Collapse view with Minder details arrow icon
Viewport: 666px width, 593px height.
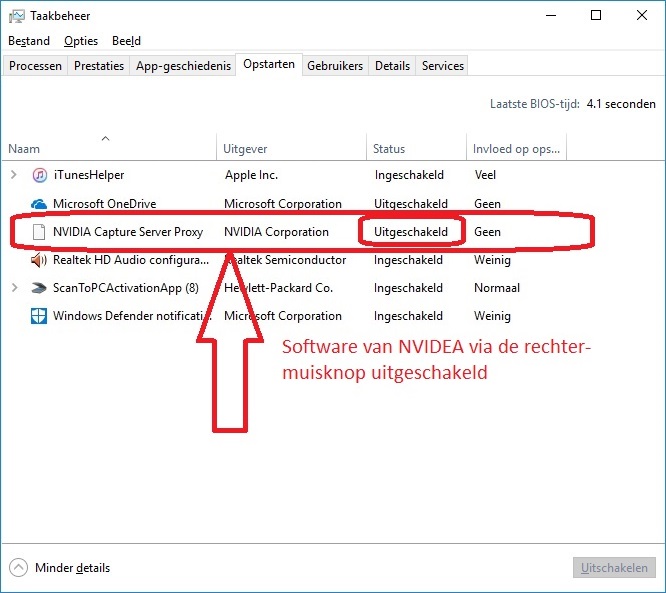[18, 568]
